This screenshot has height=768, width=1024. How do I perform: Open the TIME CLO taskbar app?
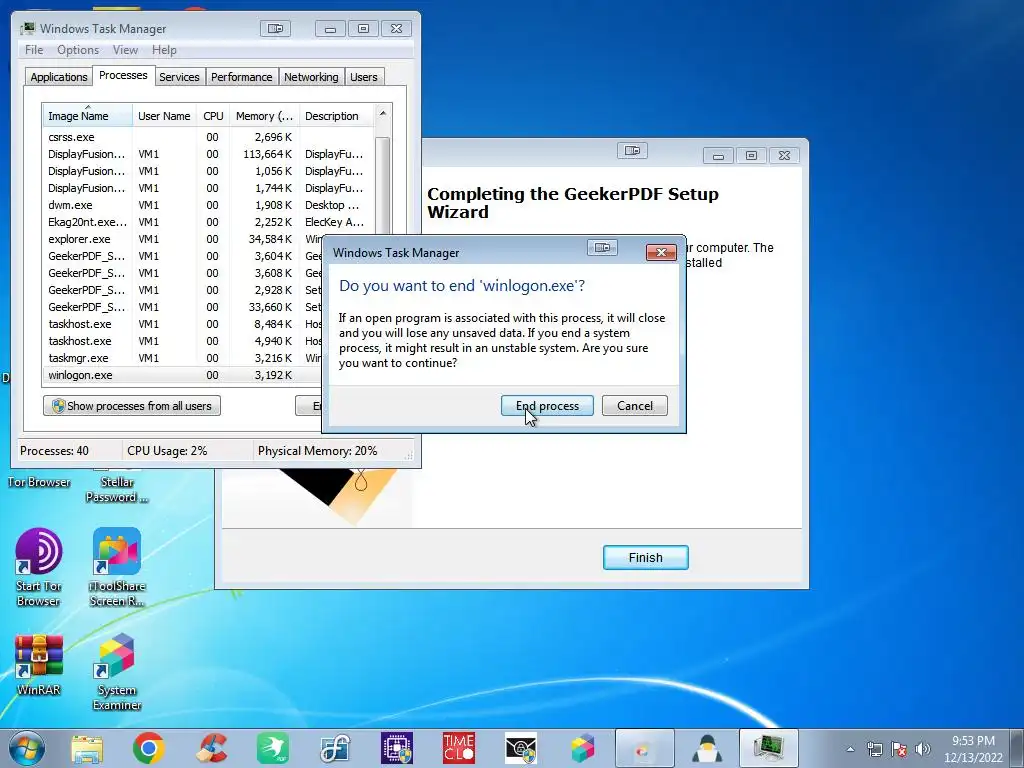tap(458, 748)
